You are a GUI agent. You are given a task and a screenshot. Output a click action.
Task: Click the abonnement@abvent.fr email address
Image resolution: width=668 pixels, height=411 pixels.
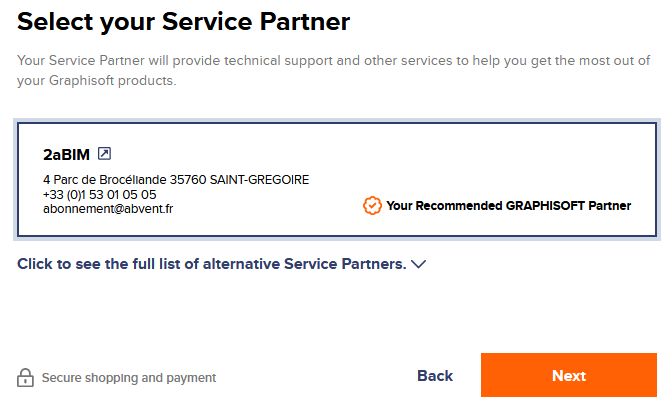click(108, 209)
